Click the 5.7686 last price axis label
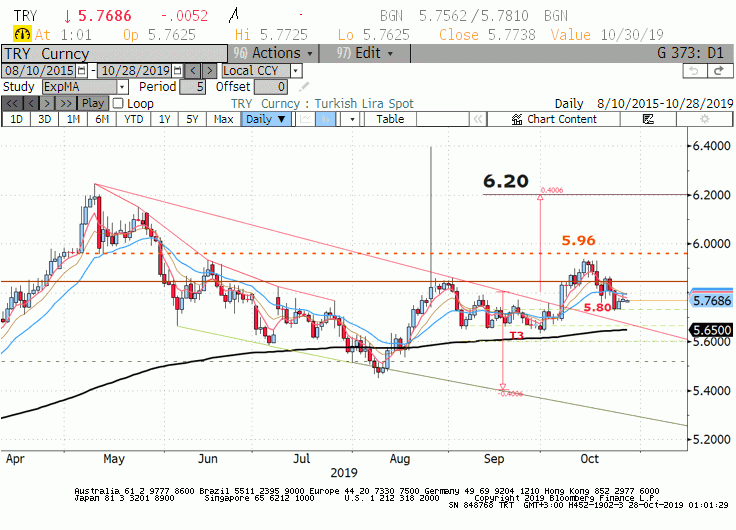The height and width of the screenshot is (530, 736). (x=712, y=300)
